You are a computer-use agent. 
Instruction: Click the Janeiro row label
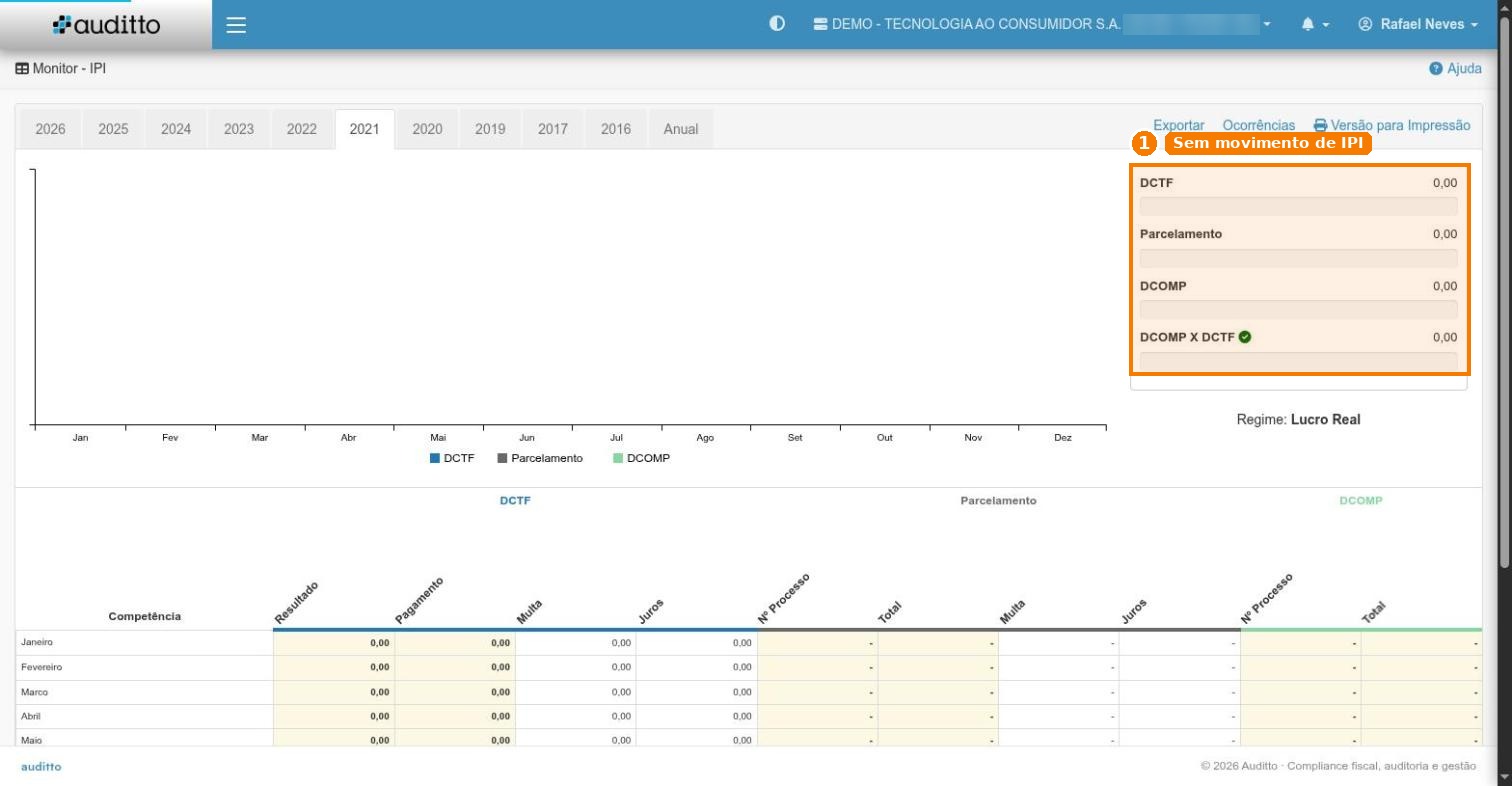point(37,643)
